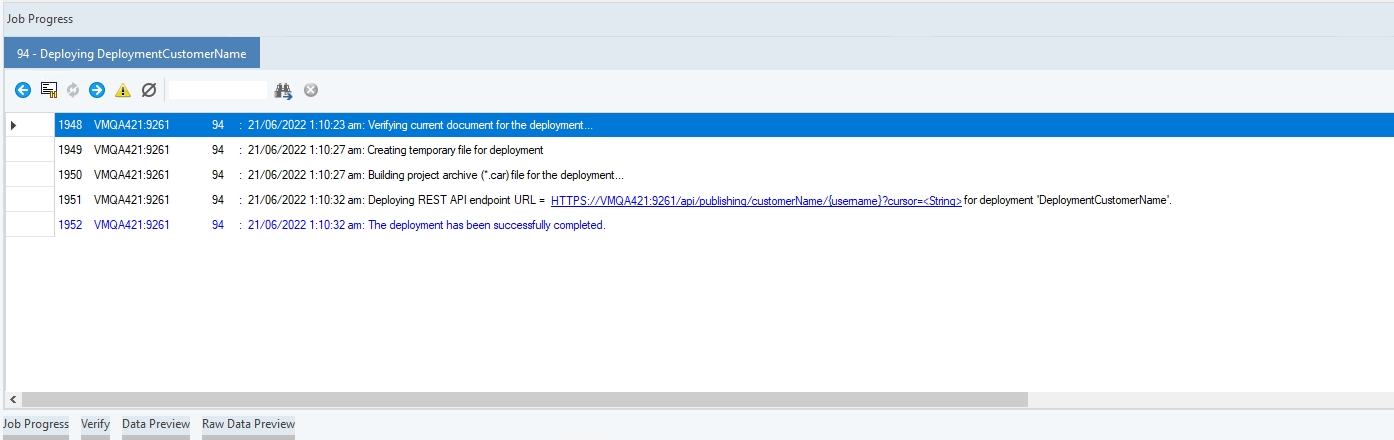Click the greyed refresh icon

(x=73, y=90)
